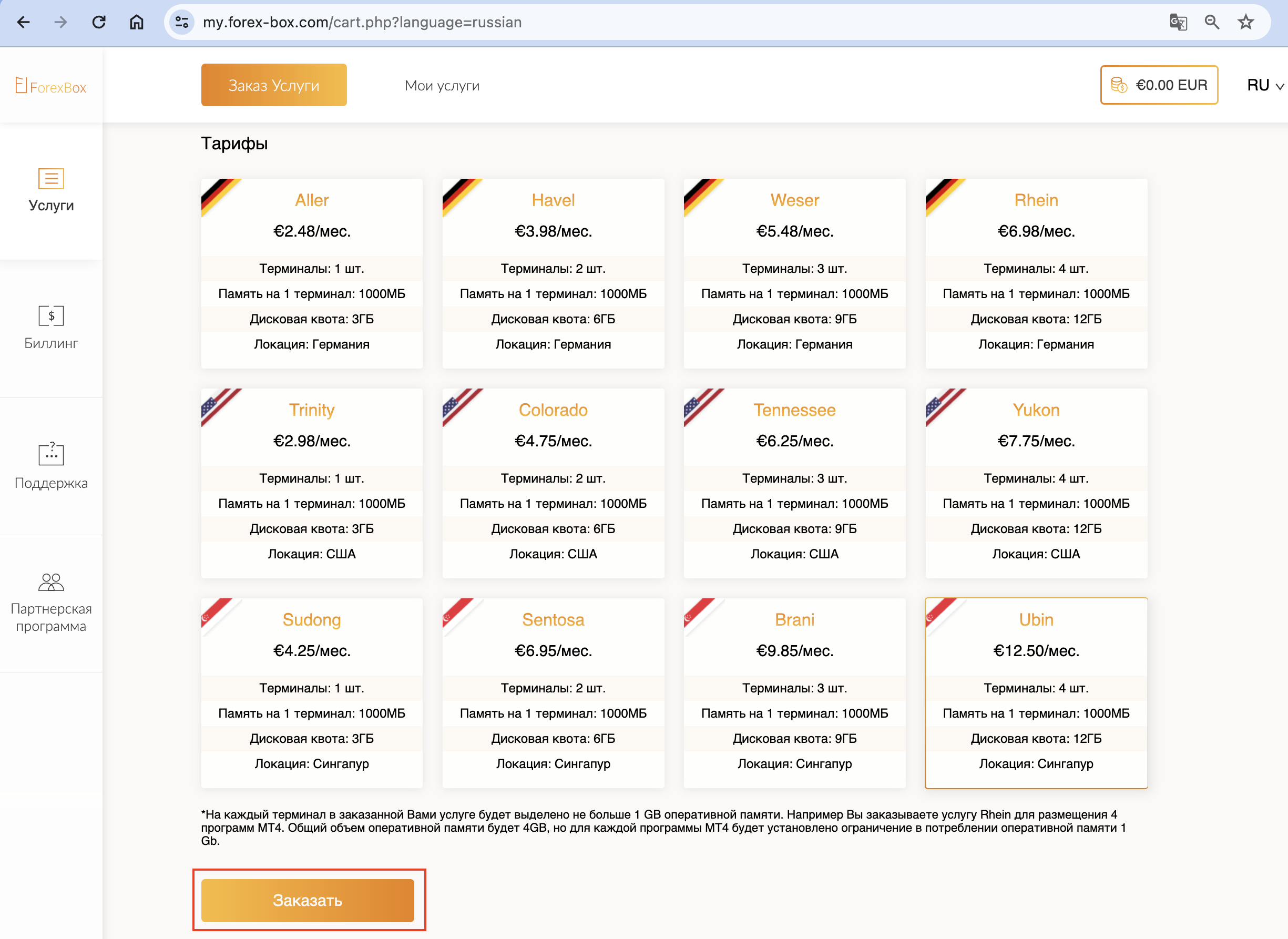Click the browser zoom magnifier icon
Screen dimensions: 1288x939
(x=1211, y=22)
